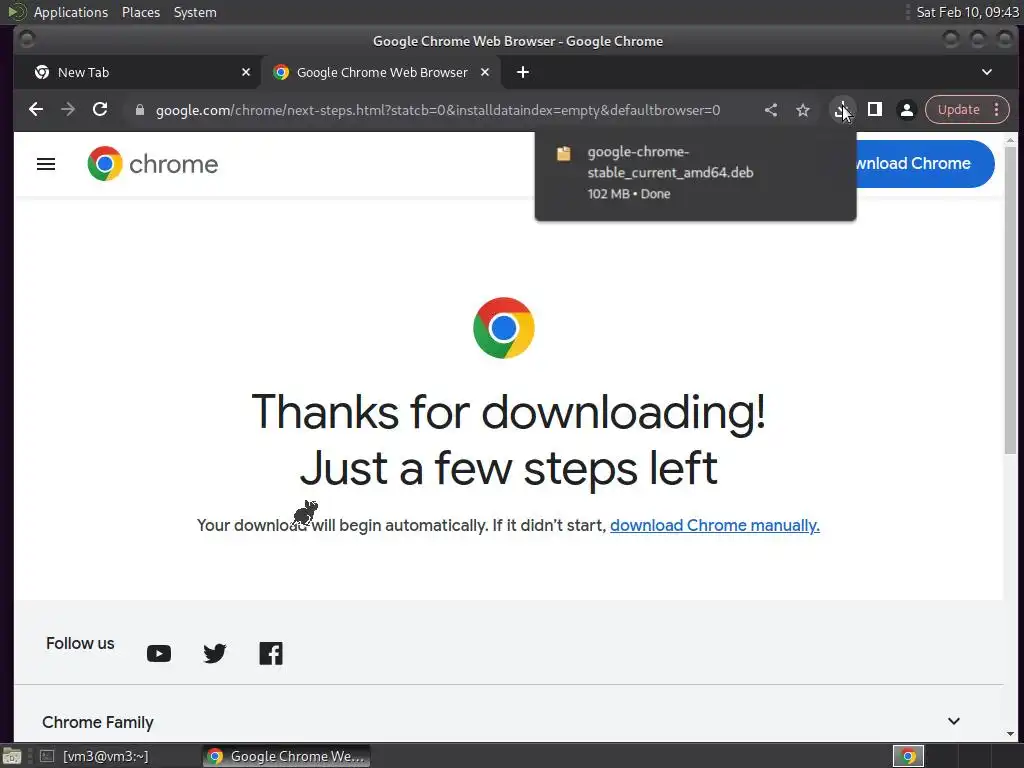The image size is (1024, 768).
Task: Open the Places menu
Action: pos(140,12)
